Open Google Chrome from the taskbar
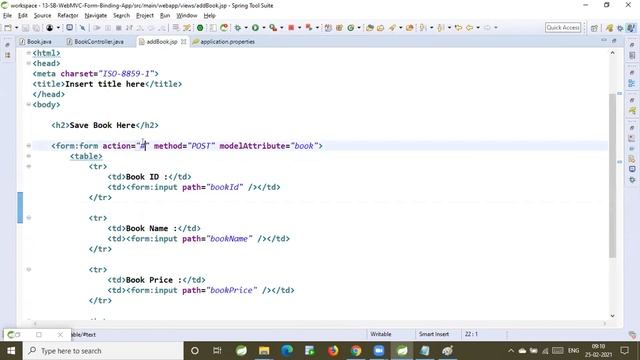The width and height of the screenshot is (640, 360). point(356,351)
